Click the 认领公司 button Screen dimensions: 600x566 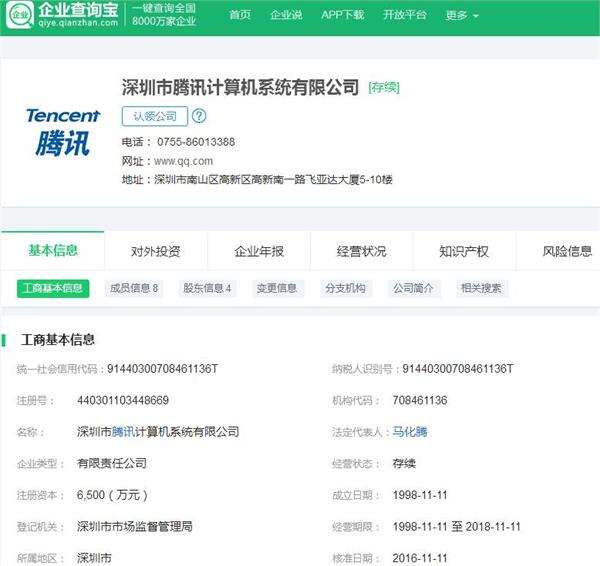[x=155, y=116]
